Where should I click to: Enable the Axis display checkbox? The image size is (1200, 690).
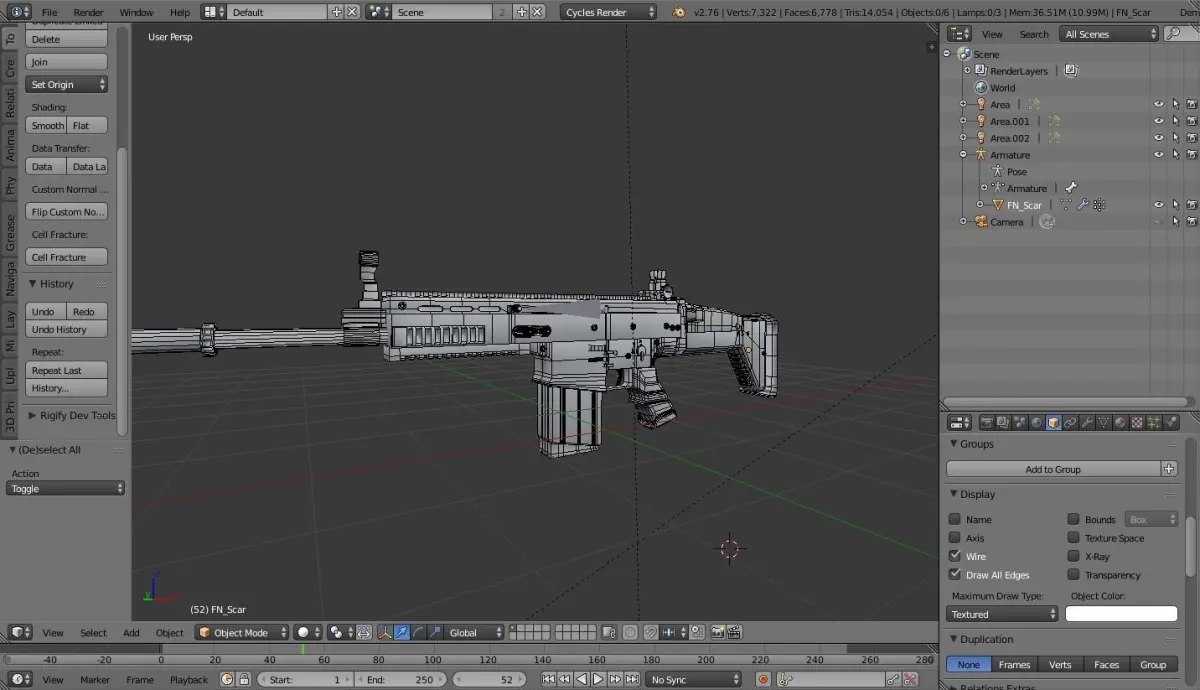955,537
